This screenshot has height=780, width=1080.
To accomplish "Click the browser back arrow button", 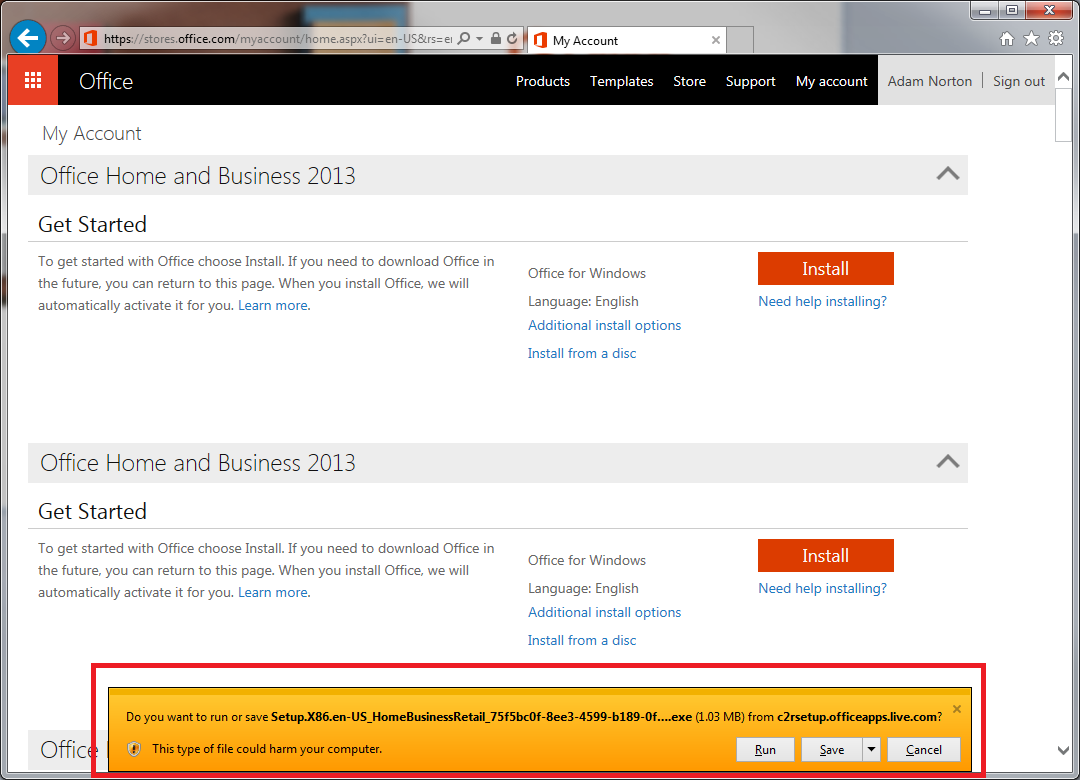I will coord(28,38).
